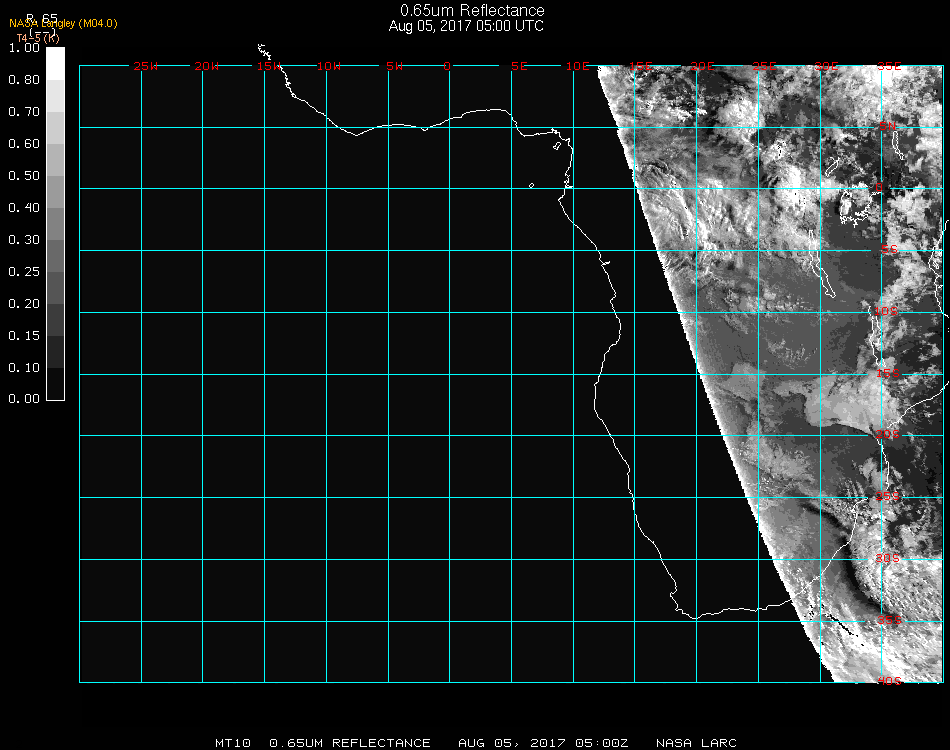Screen dimensions: 950x750
Task: Click the black bottom segment of the color bar
Action: (55, 383)
